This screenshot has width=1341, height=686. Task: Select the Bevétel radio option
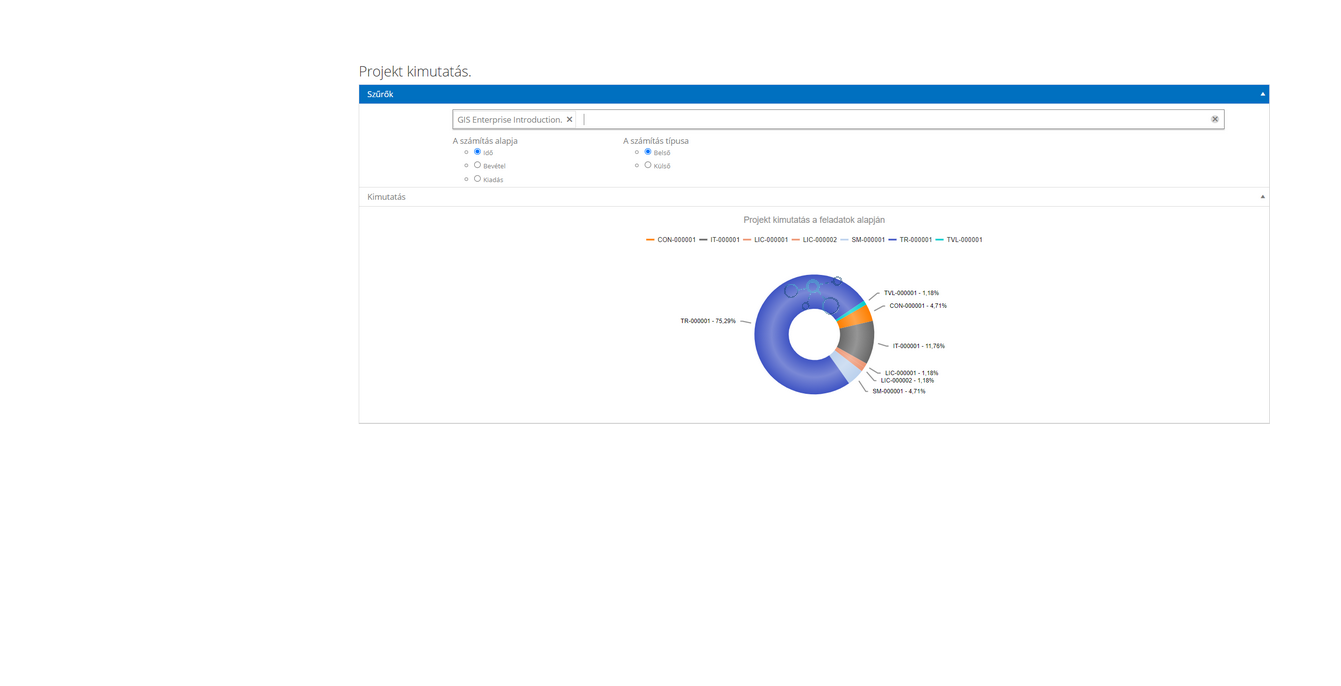point(477,165)
